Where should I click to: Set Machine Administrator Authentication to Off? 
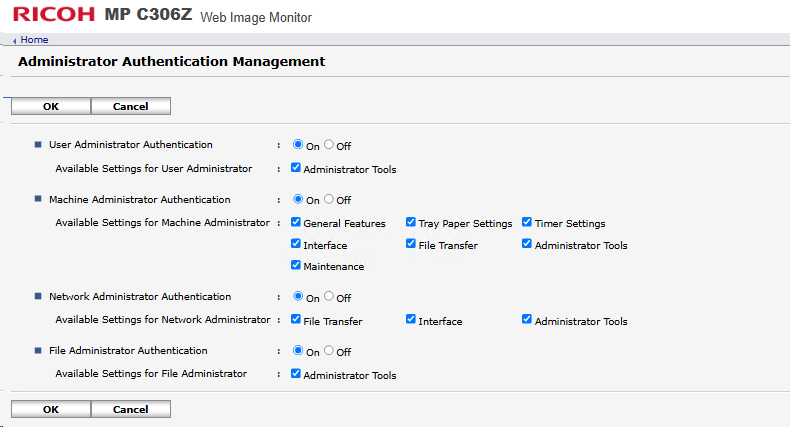329,199
